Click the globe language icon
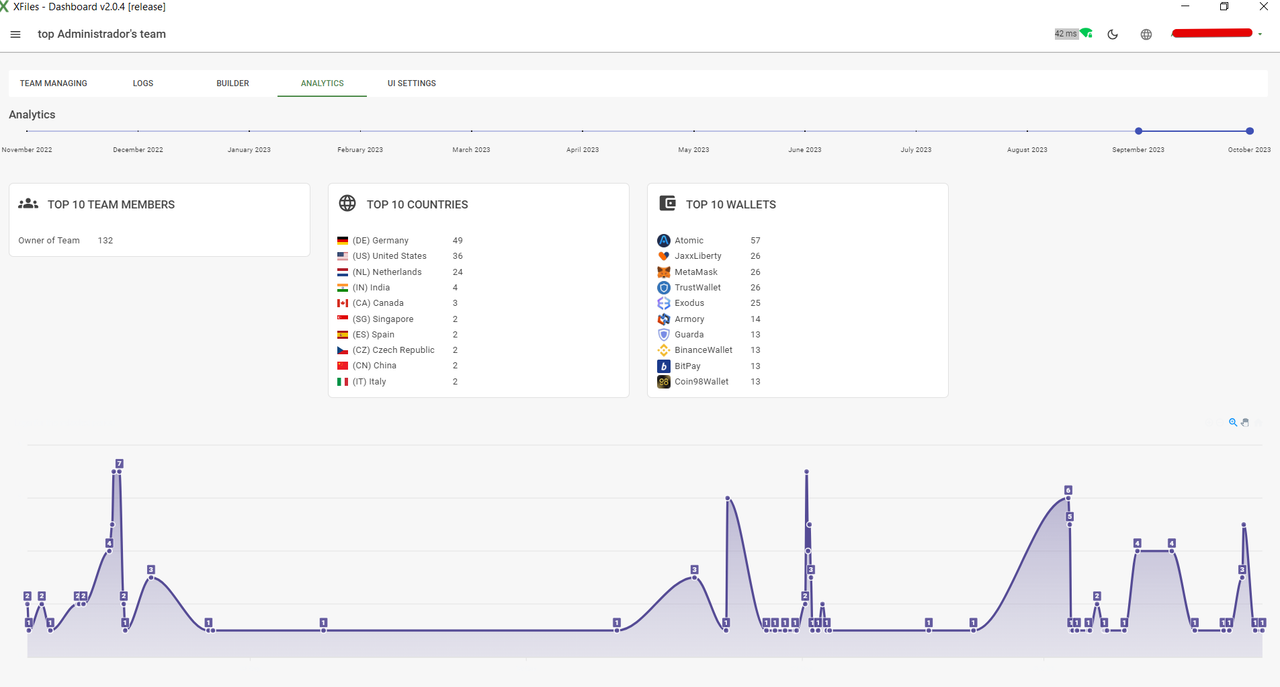 [1146, 34]
